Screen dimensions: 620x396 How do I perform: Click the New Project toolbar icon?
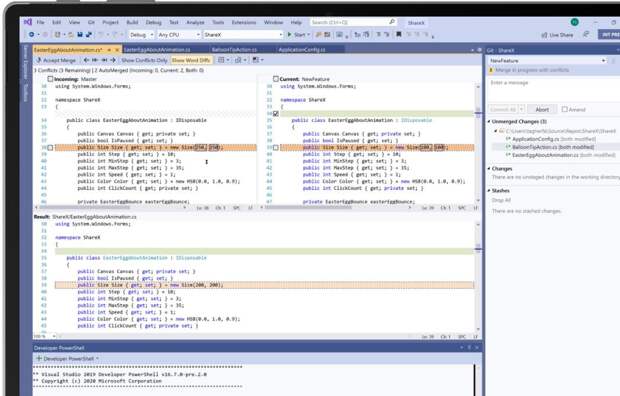(x=58, y=35)
